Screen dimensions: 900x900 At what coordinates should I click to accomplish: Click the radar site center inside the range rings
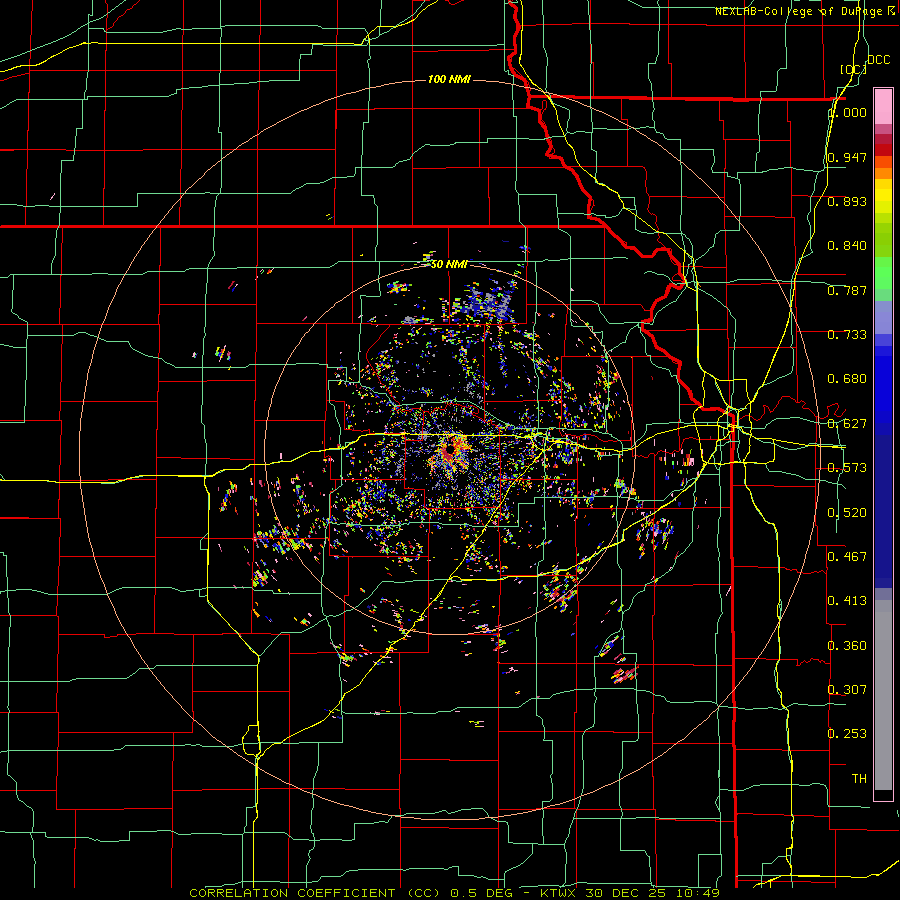[450, 448]
